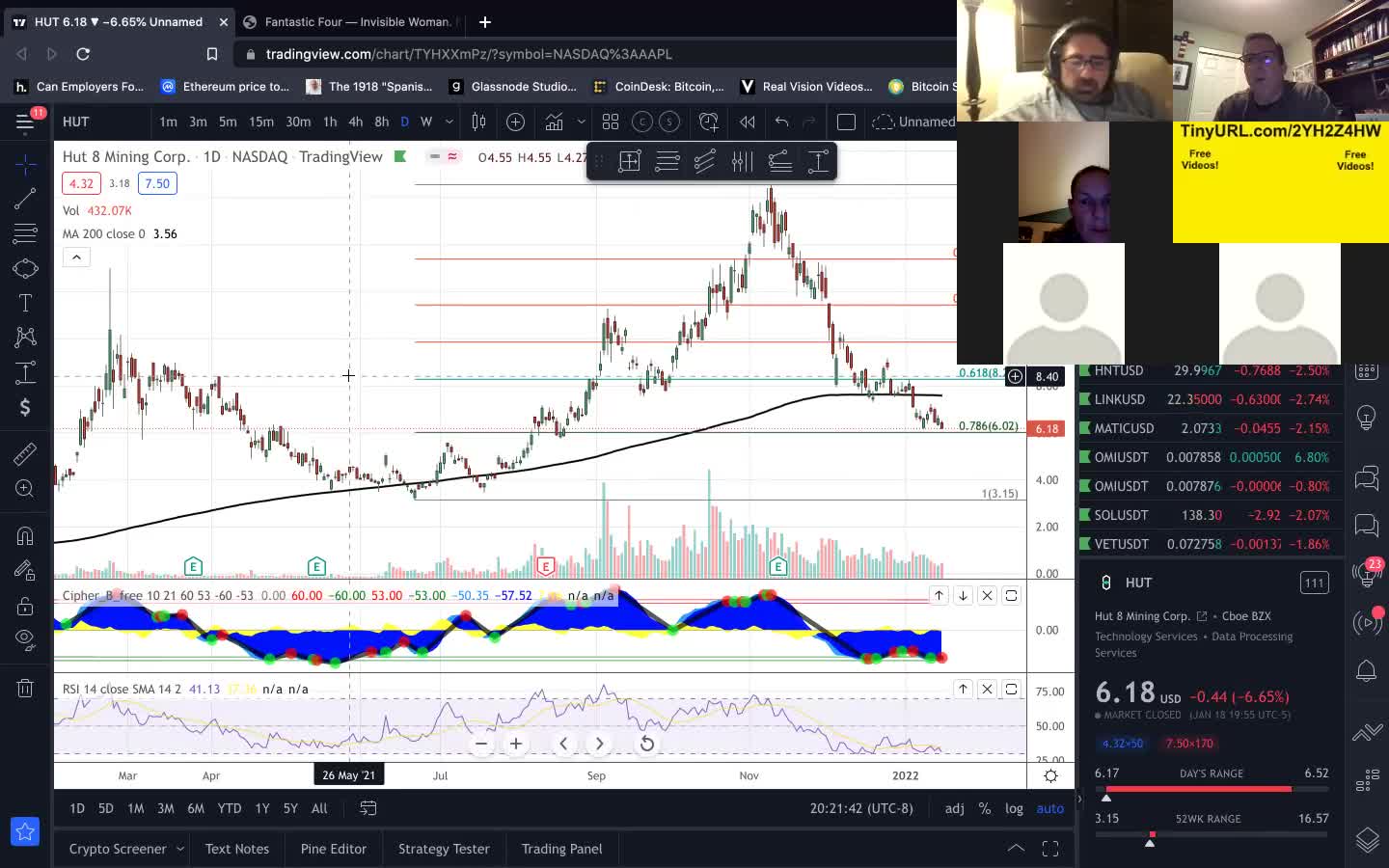The height and width of the screenshot is (868, 1389).
Task: Open the Text Notes tab
Action: (x=237, y=849)
